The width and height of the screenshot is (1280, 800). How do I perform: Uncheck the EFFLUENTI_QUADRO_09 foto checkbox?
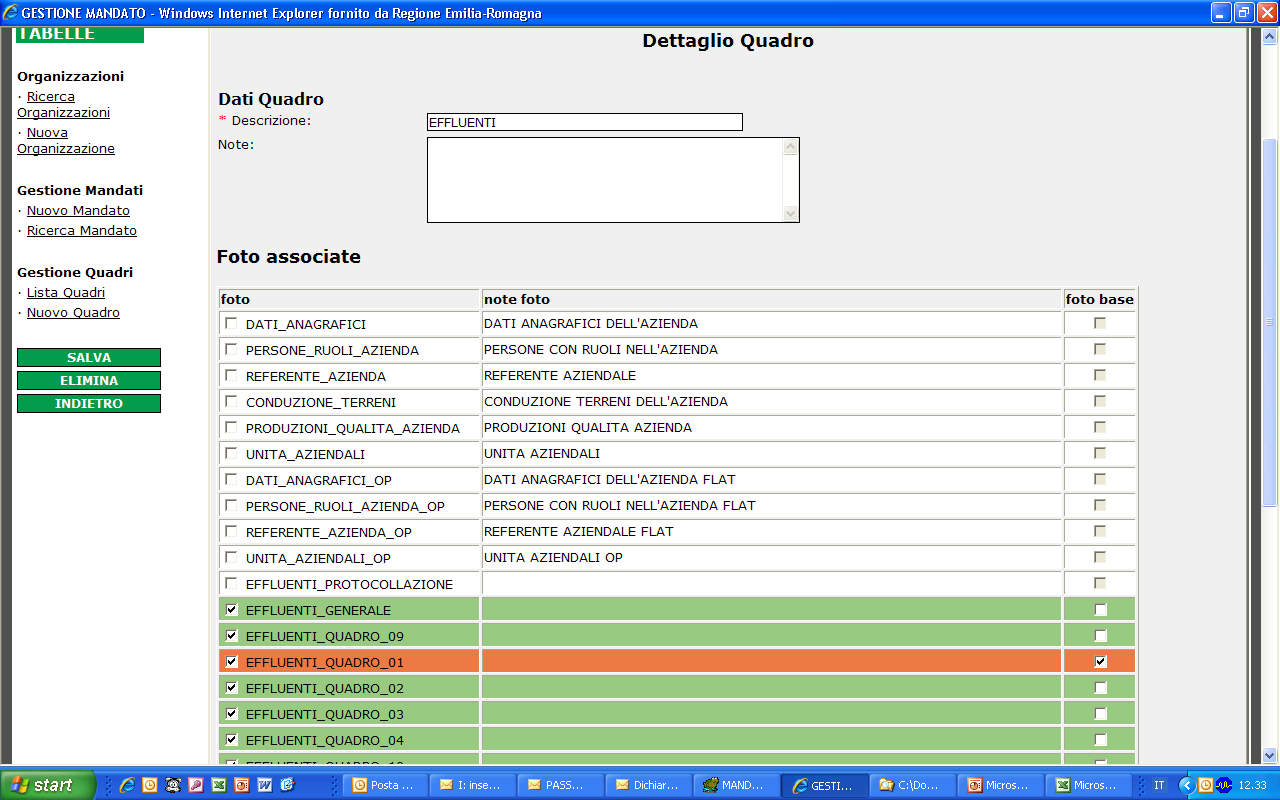point(232,635)
